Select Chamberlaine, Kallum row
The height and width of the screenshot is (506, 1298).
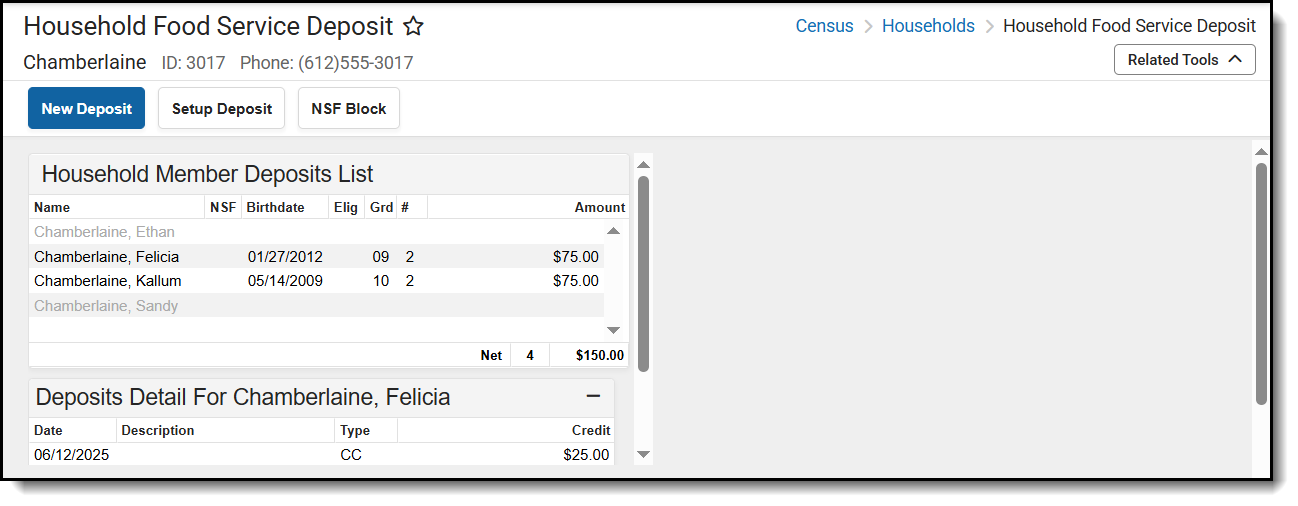pos(107,281)
